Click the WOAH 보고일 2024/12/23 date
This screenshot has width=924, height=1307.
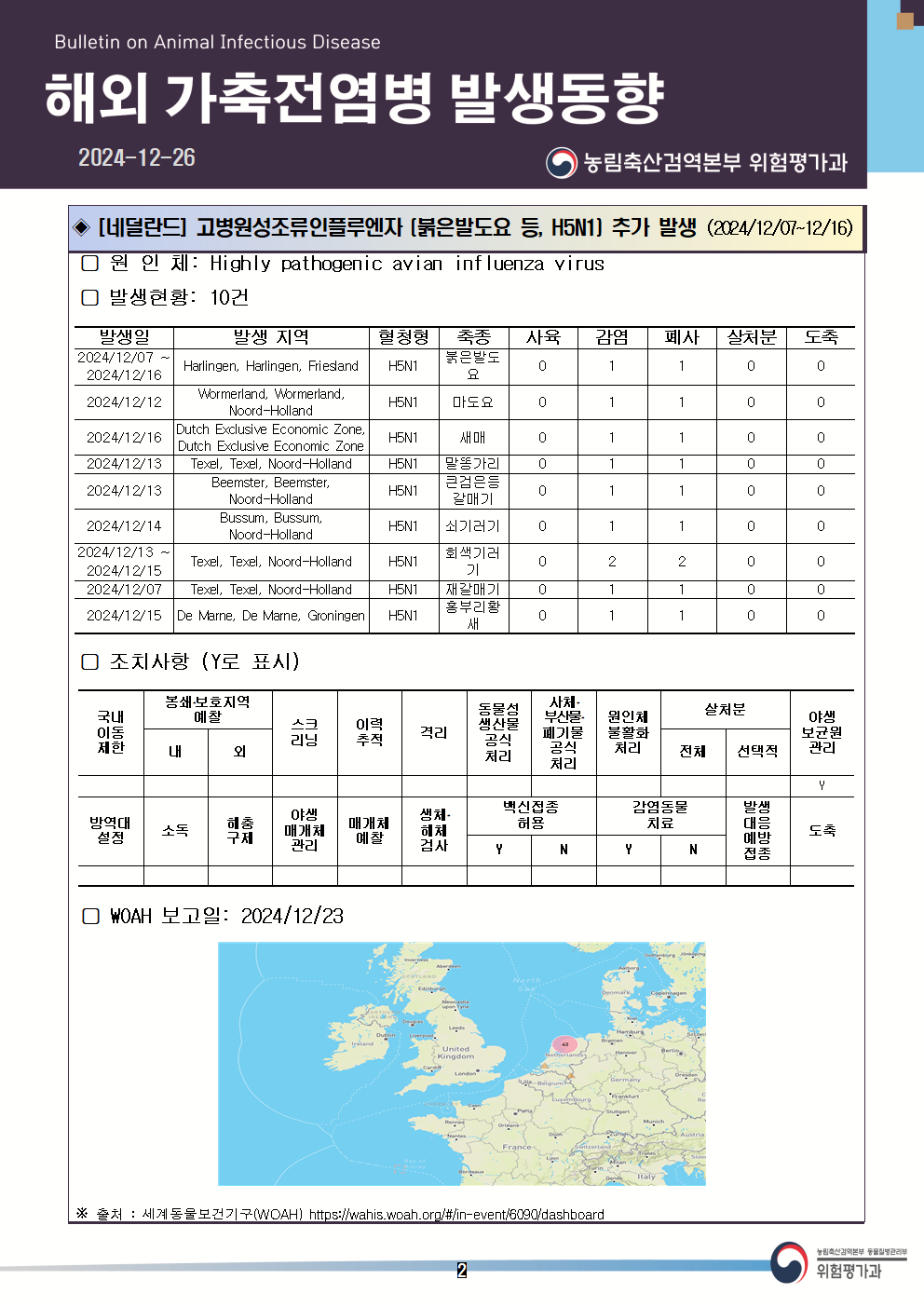point(292,916)
